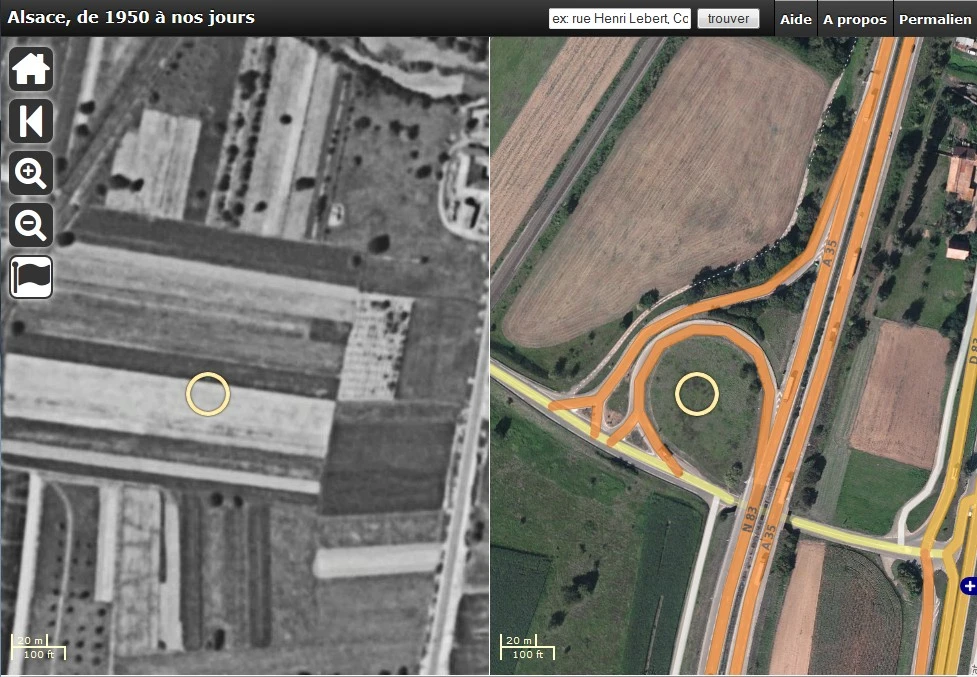Focus the address search input field
This screenshot has height=677, width=977.
pos(620,19)
